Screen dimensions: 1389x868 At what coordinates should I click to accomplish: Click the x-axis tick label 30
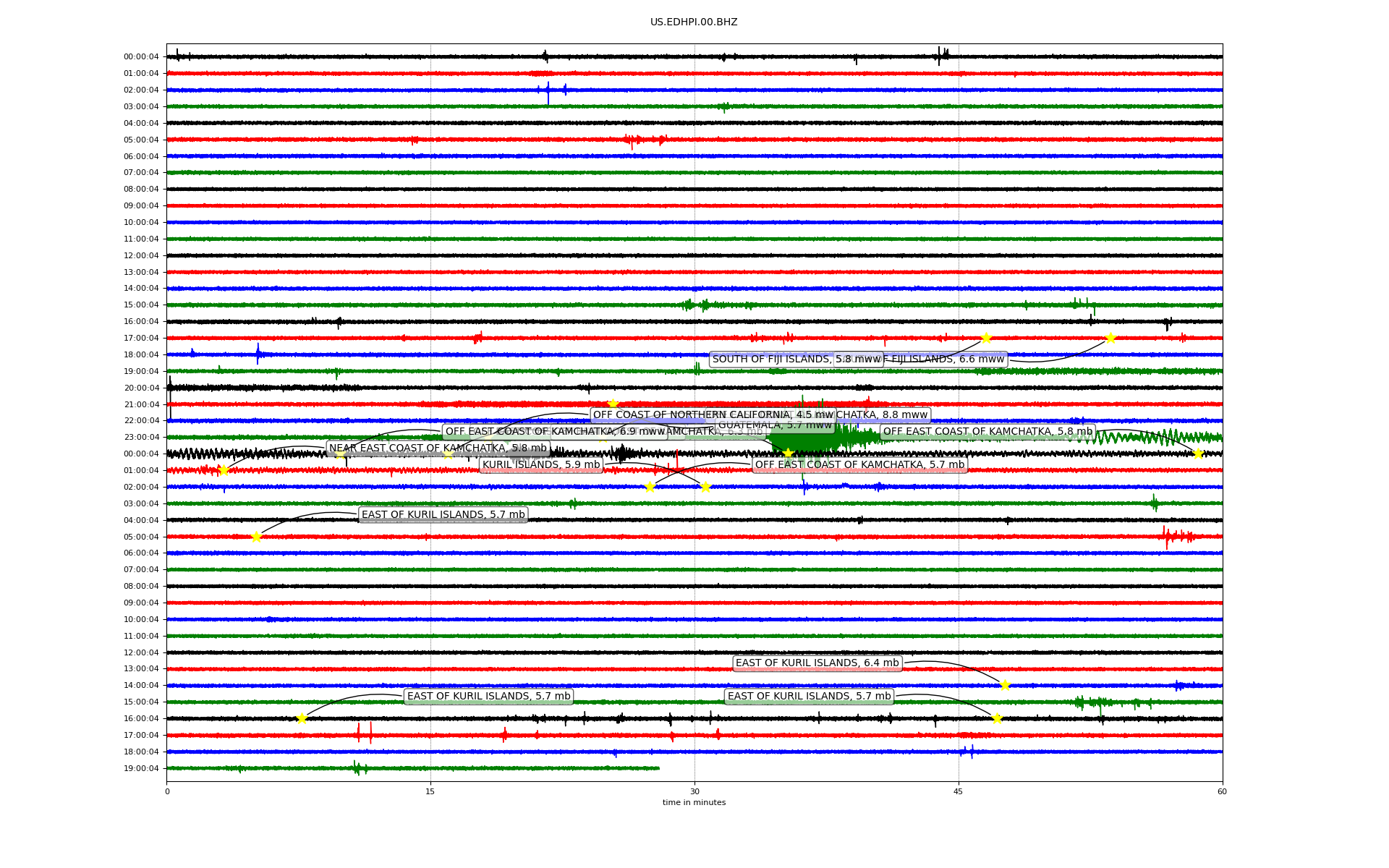pyautogui.click(x=694, y=791)
